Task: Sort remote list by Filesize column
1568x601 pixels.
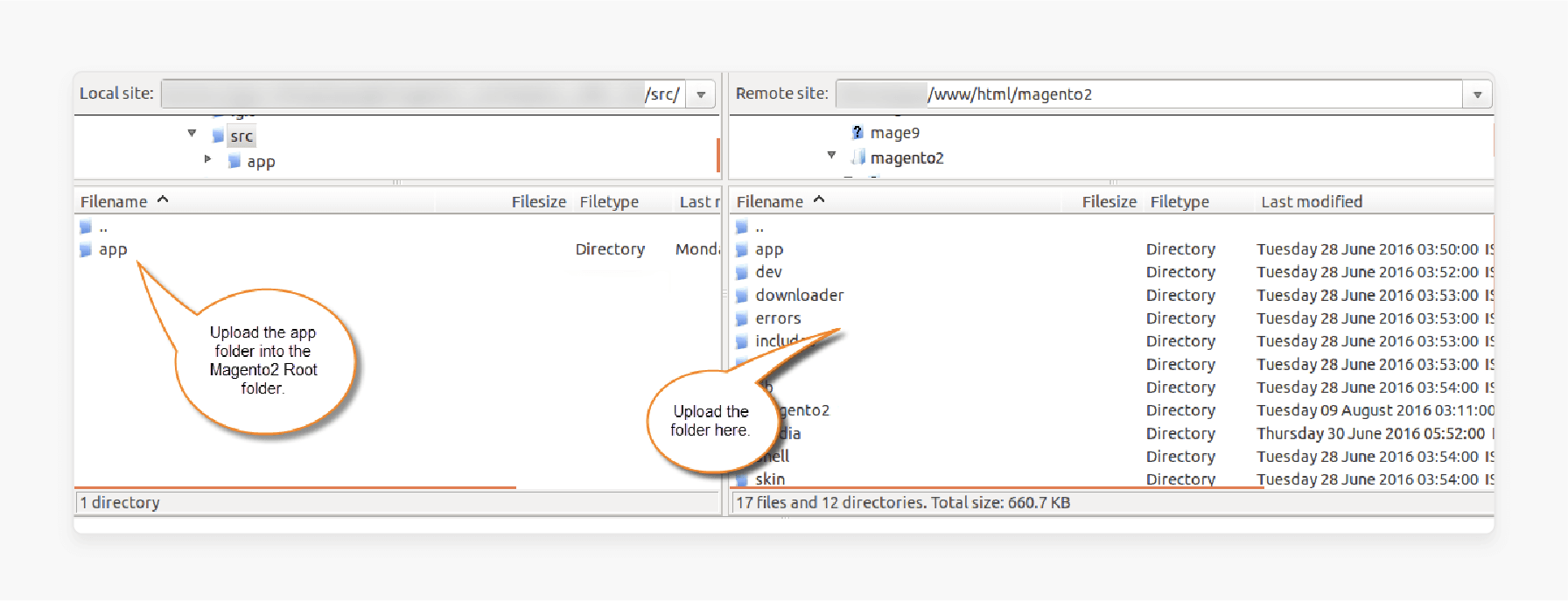Action: (x=1109, y=202)
